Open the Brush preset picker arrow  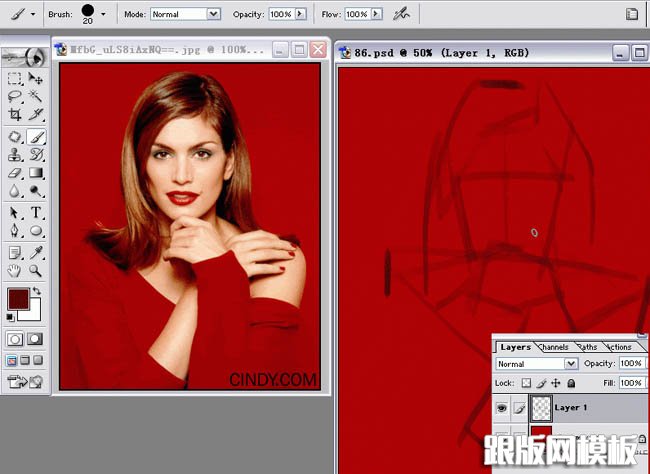(x=102, y=14)
